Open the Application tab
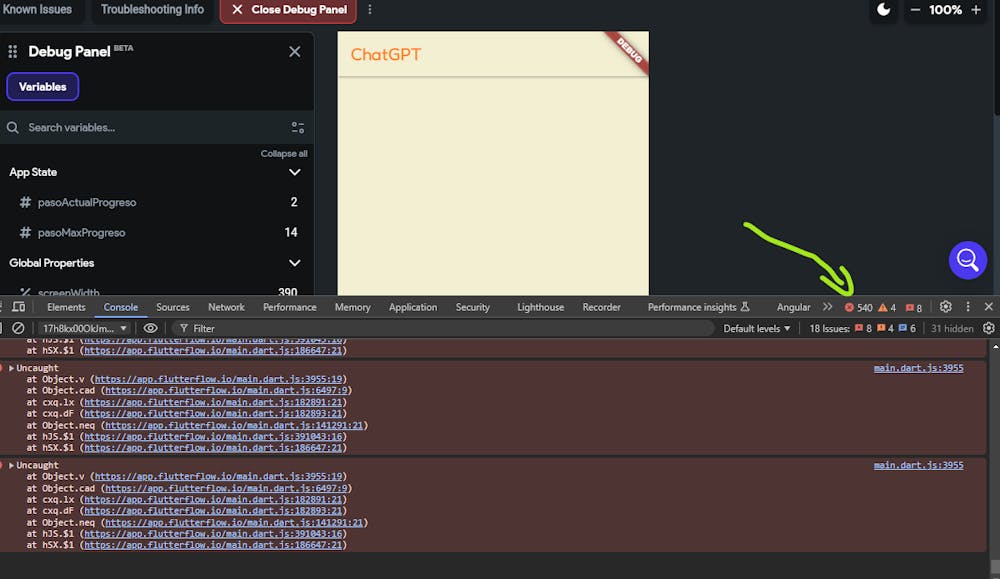 [413, 307]
